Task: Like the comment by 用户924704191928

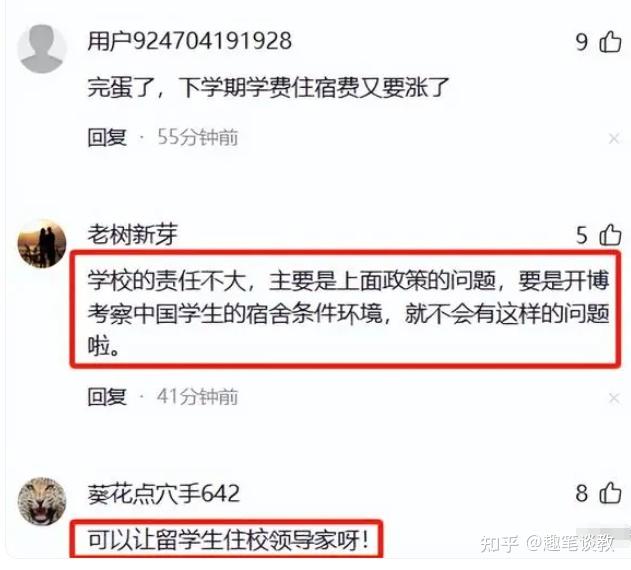Action: click(610, 41)
